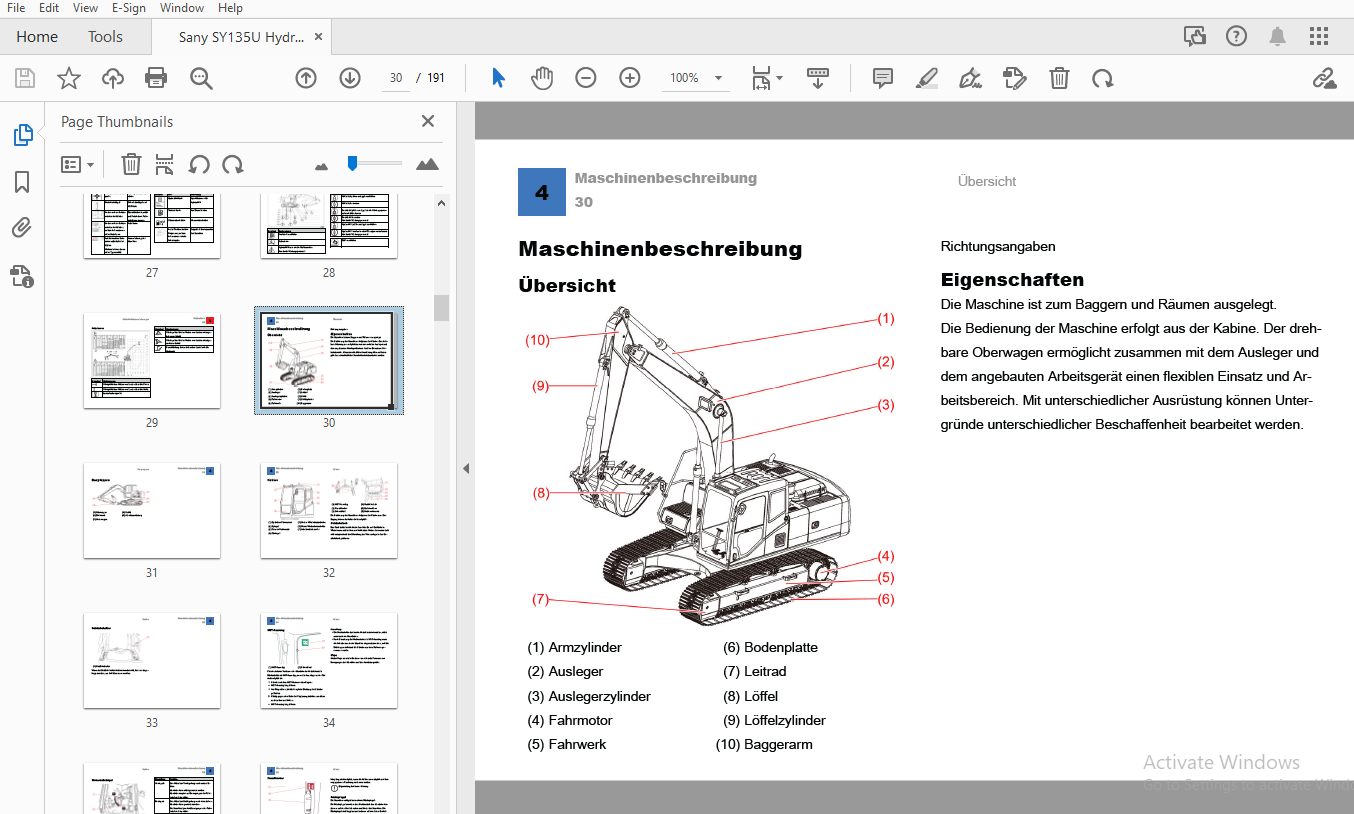
Task: Upload file to cloud icon
Action: click(x=112, y=78)
